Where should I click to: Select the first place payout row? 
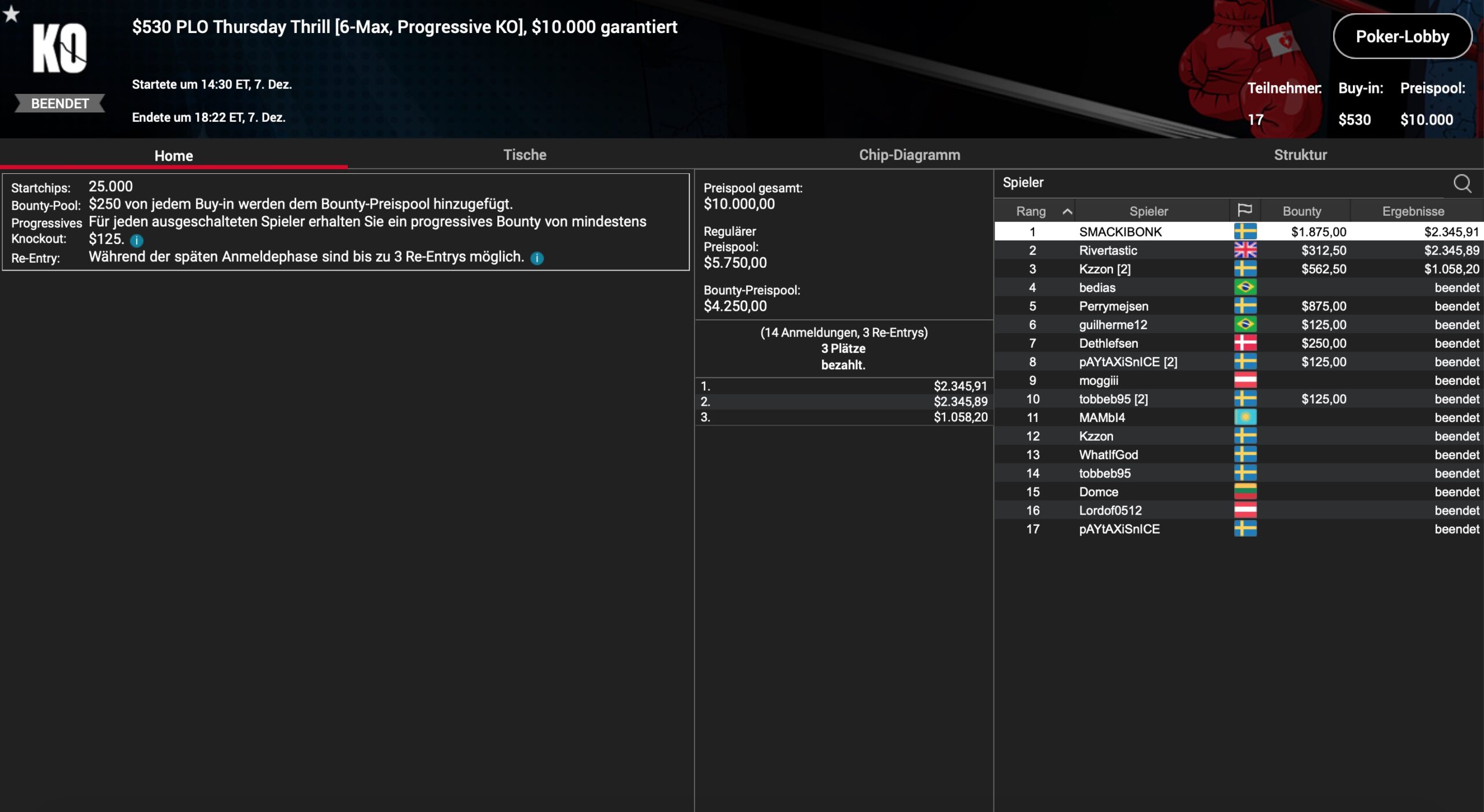(843, 386)
